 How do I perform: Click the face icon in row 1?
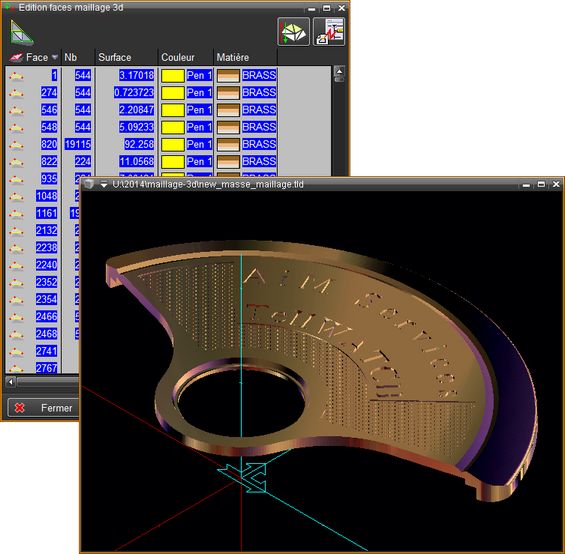pyautogui.click(x=16, y=76)
